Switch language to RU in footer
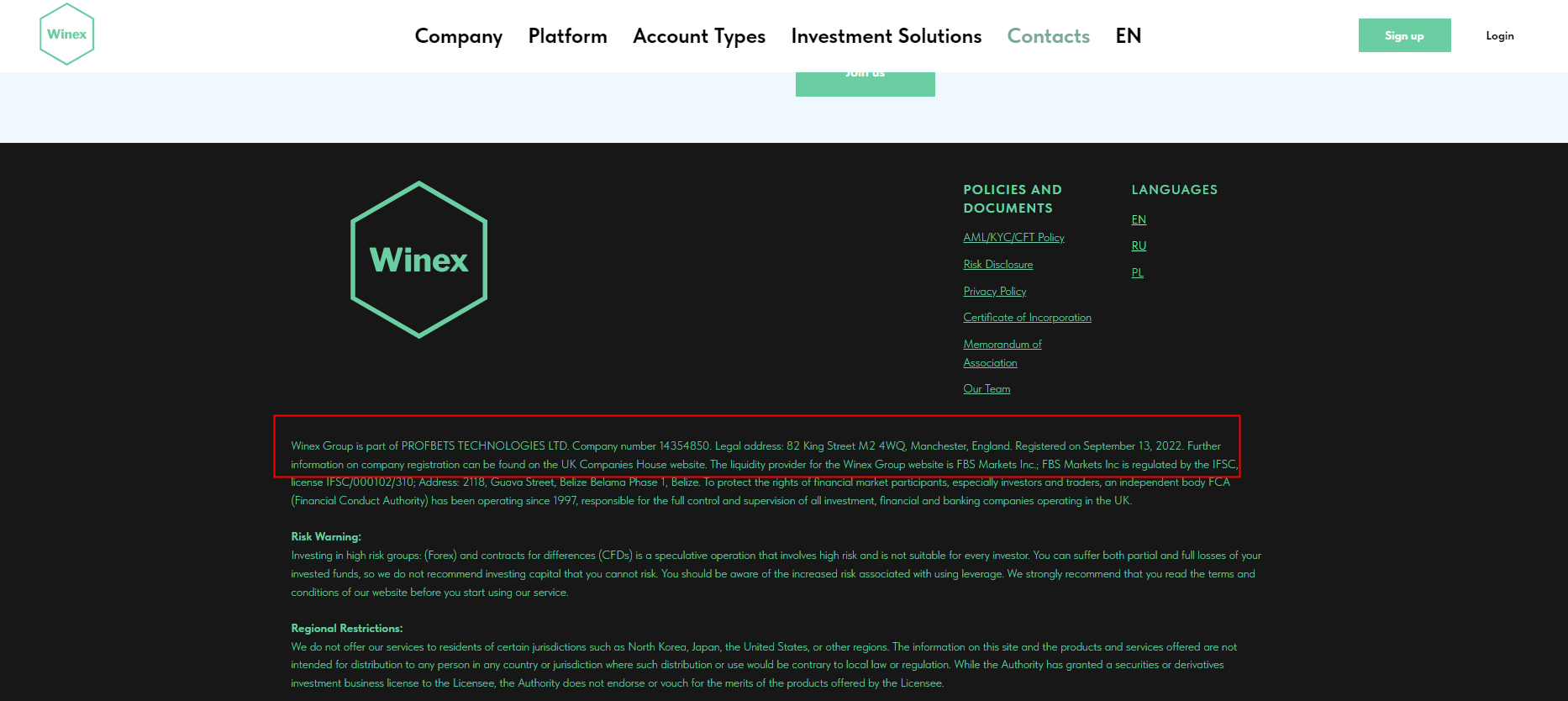Image resolution: width=1568 pixels, height=701 pixels. (x=1139, y=246)
